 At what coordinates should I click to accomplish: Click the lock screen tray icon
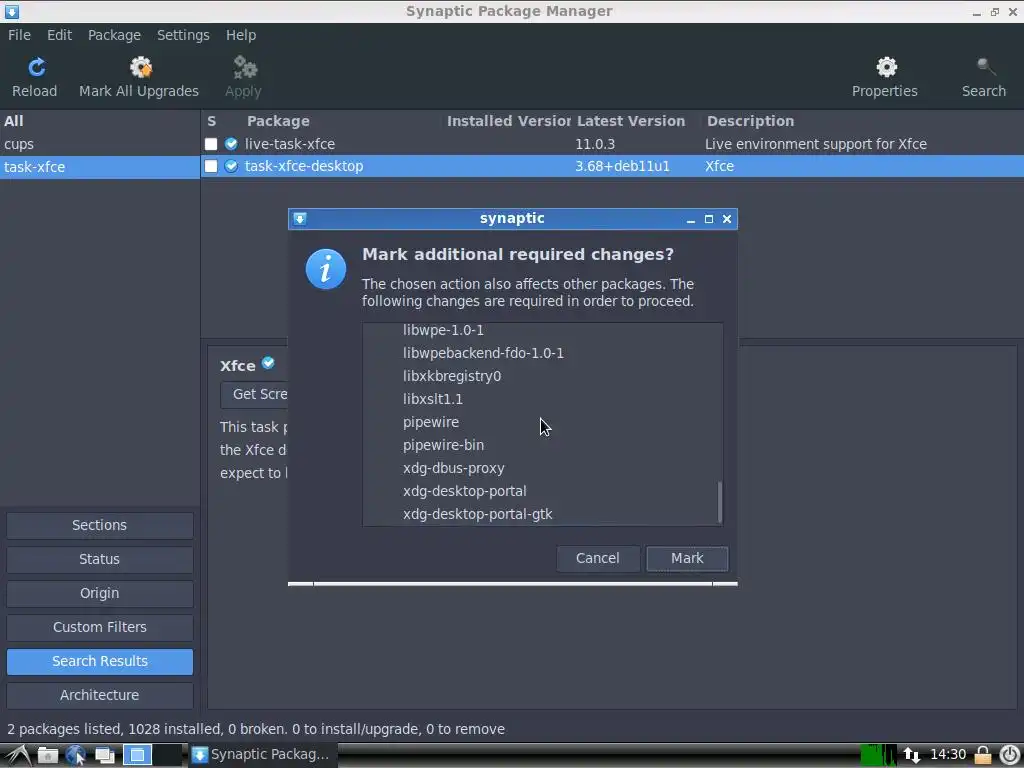coord(982,755)
